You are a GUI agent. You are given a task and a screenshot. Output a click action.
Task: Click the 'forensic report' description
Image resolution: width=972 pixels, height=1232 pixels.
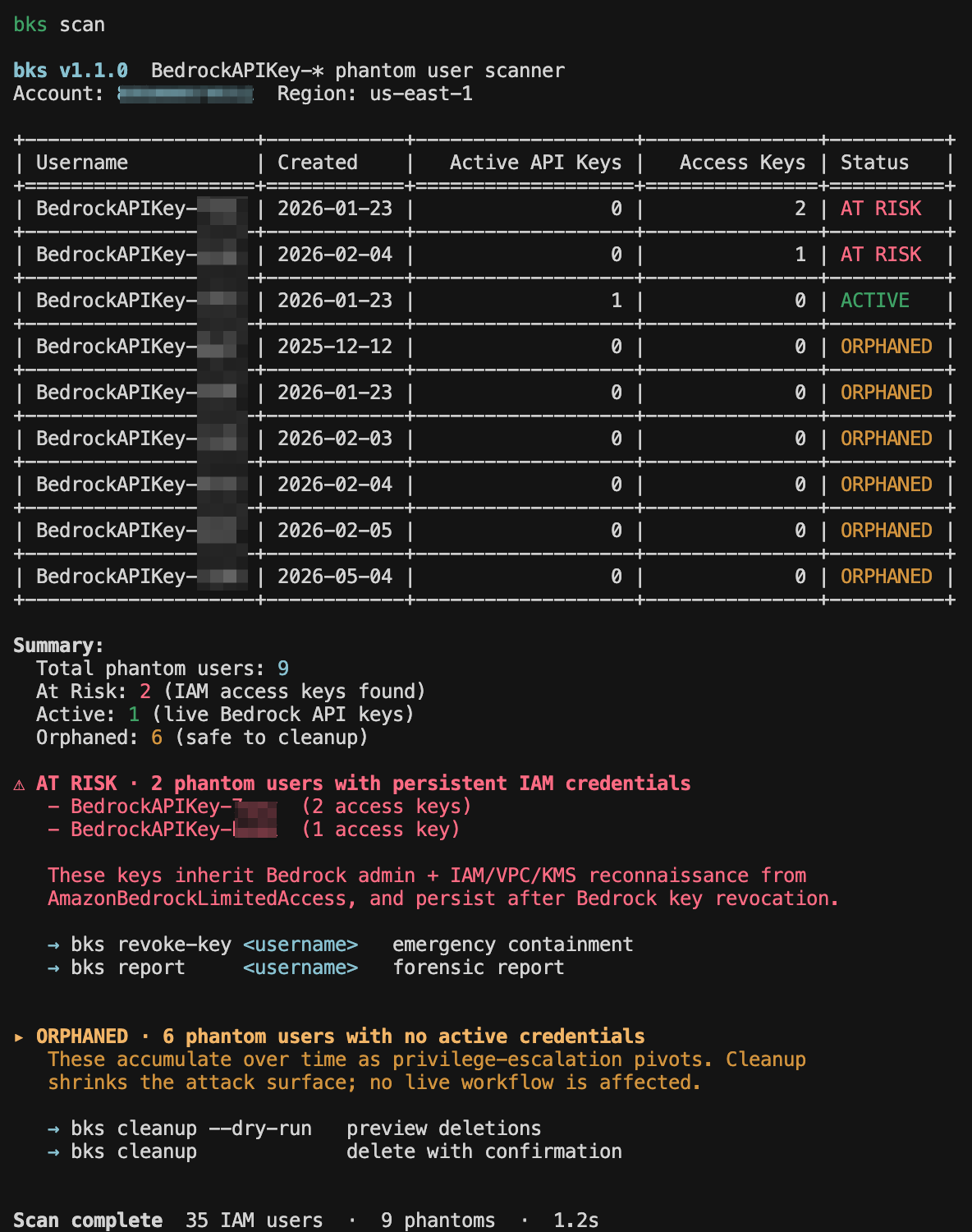479,968
